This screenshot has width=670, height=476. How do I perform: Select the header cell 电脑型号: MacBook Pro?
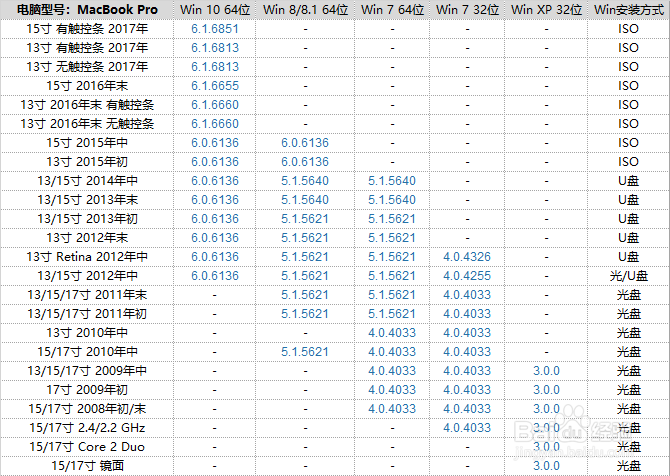[87, 10]
